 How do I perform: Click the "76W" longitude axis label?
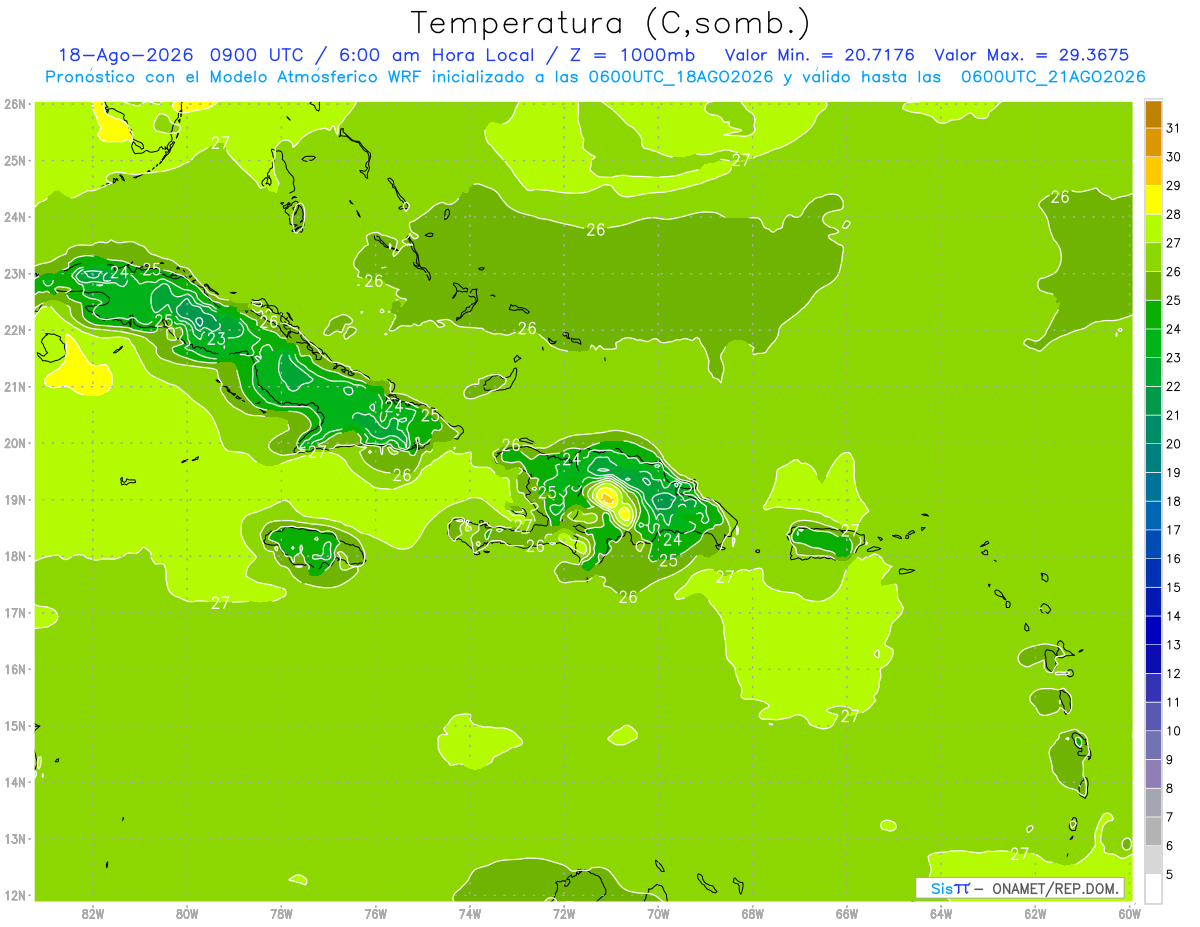[x=376, y=913]
